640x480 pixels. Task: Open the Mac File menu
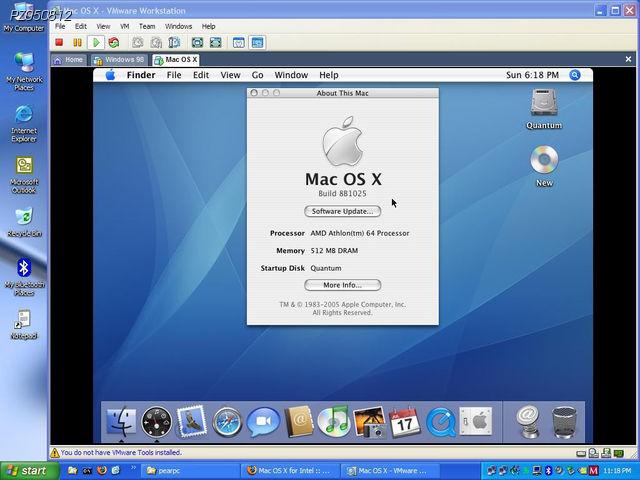pos(174,75)
